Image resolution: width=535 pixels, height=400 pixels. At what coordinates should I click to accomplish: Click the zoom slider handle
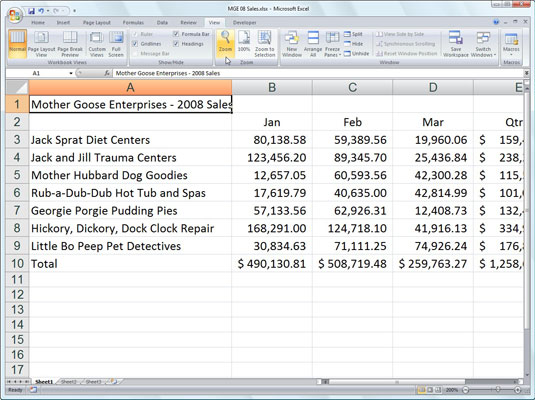pos(498,389)
